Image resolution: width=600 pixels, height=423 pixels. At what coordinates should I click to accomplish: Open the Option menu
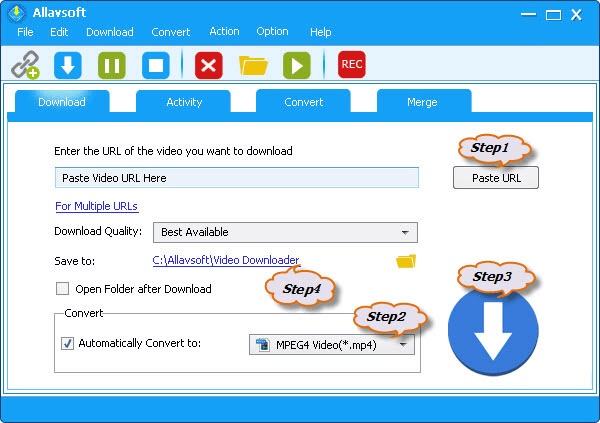272,31
